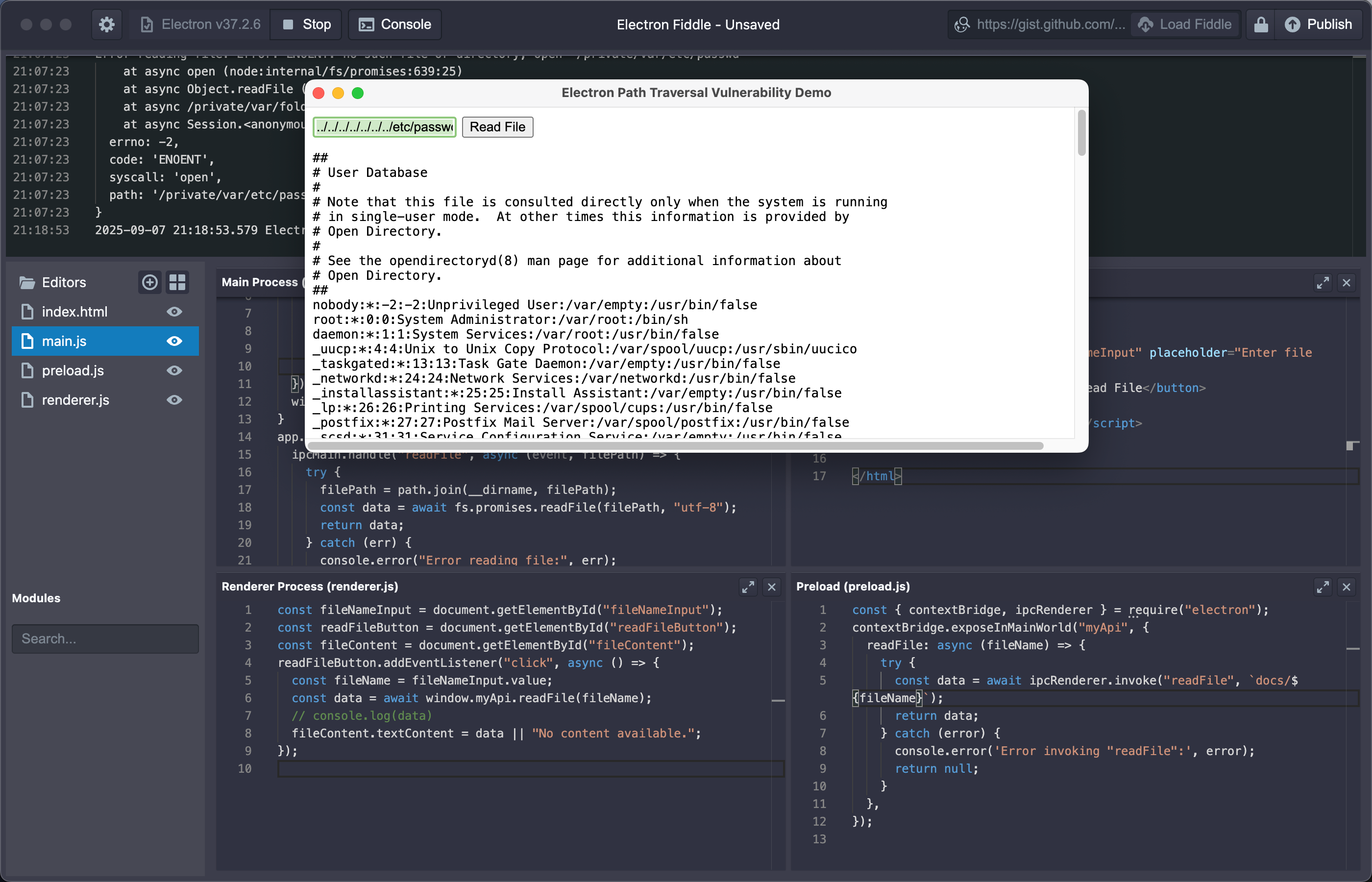Publish the fiddle to GitHub
The image size is (1372, 882).
tap(1318, 24)
